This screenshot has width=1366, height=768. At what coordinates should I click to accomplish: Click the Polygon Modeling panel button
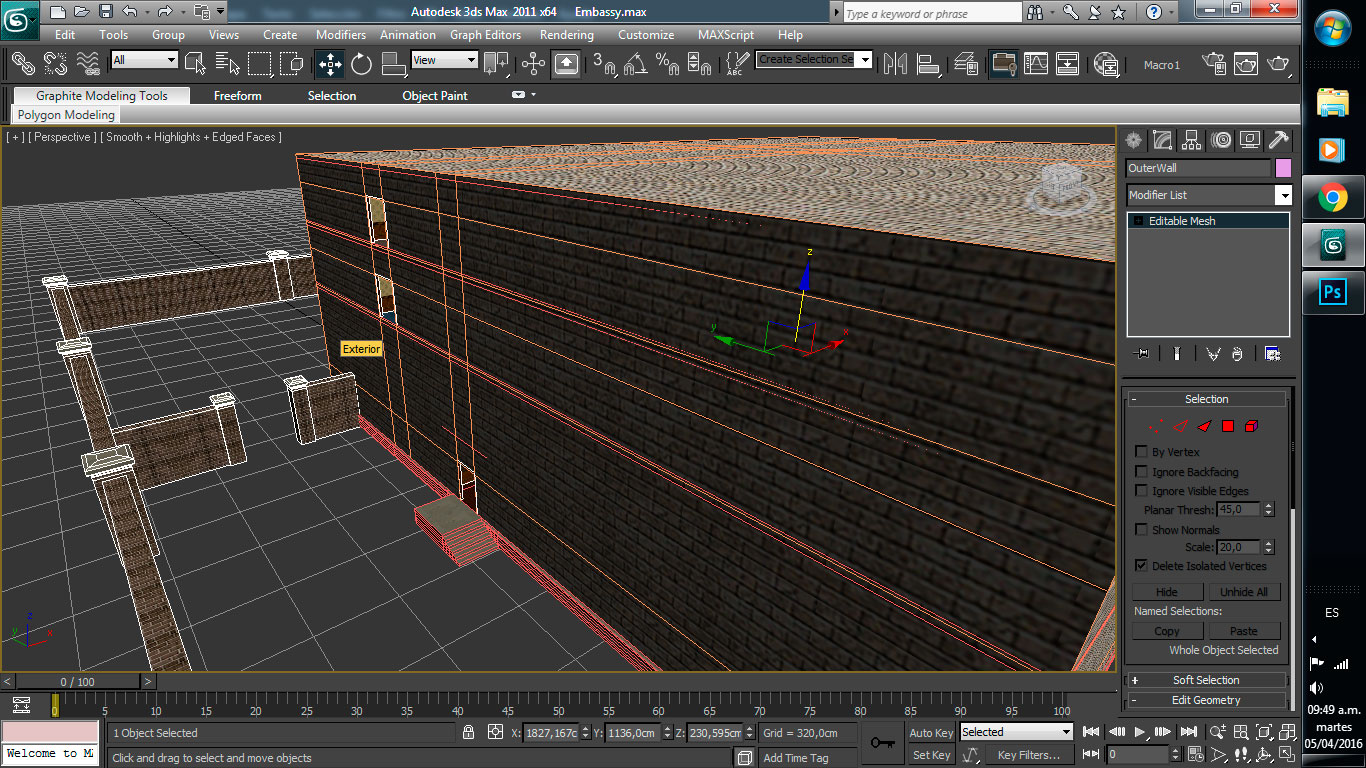click(66, 115)
